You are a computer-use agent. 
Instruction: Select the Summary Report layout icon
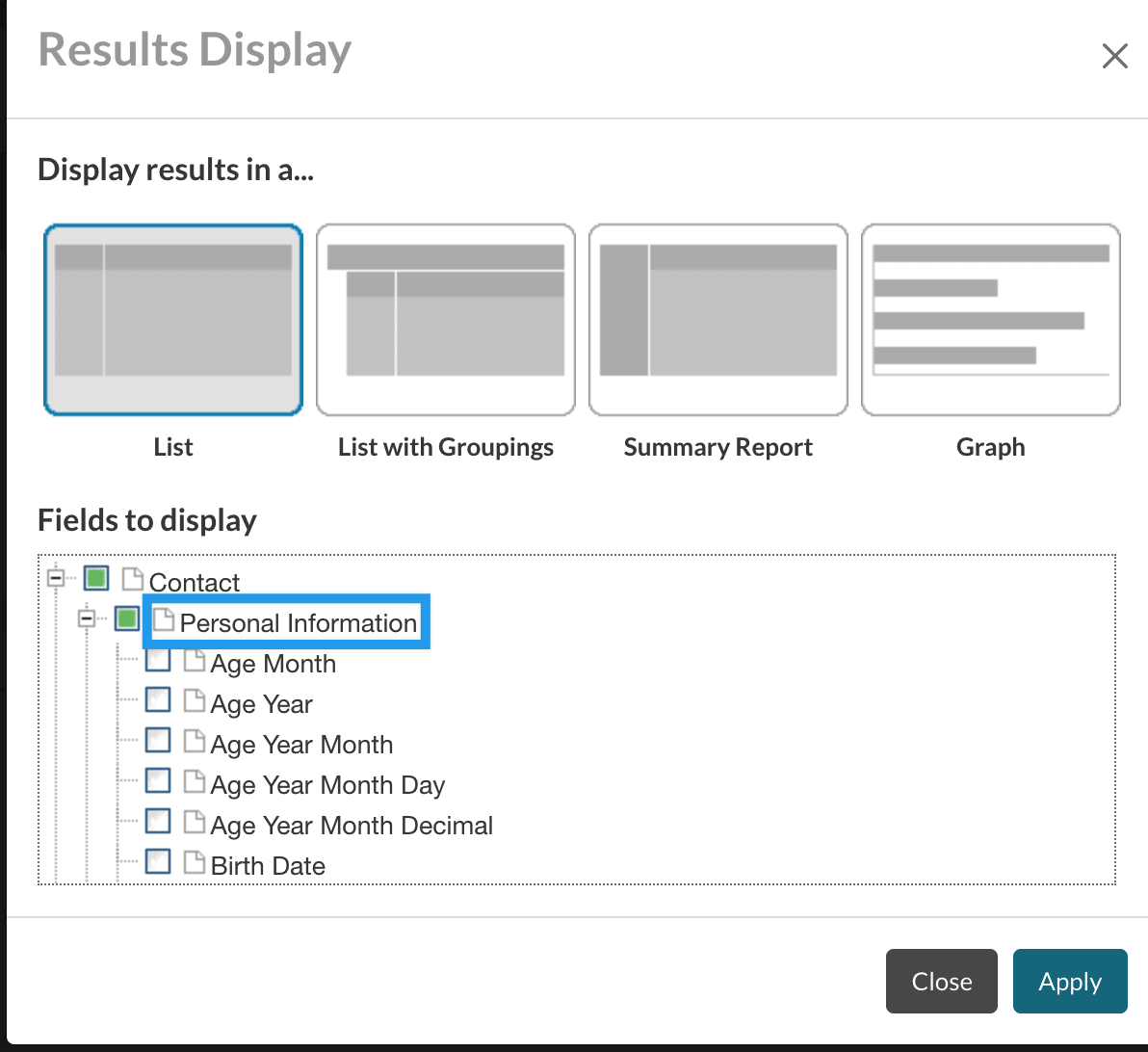(718, 320)
